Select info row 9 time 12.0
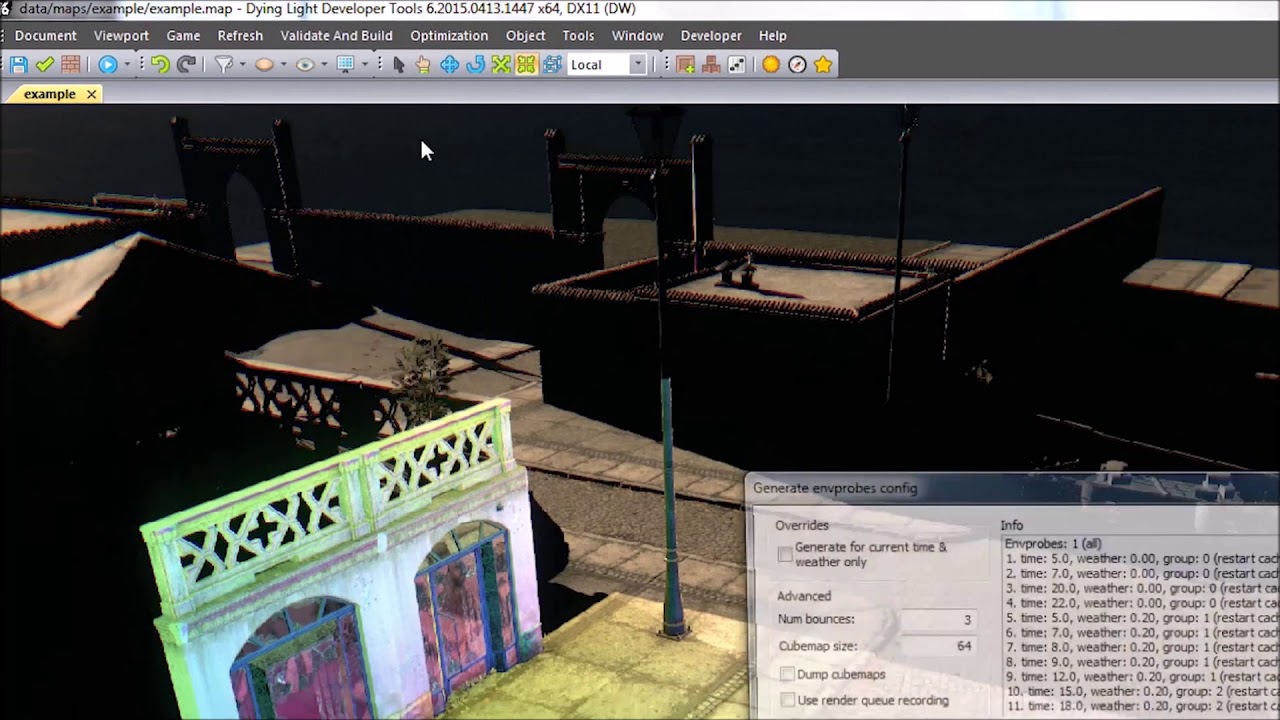1280x720 pixels. click(x=1142, y=676)
